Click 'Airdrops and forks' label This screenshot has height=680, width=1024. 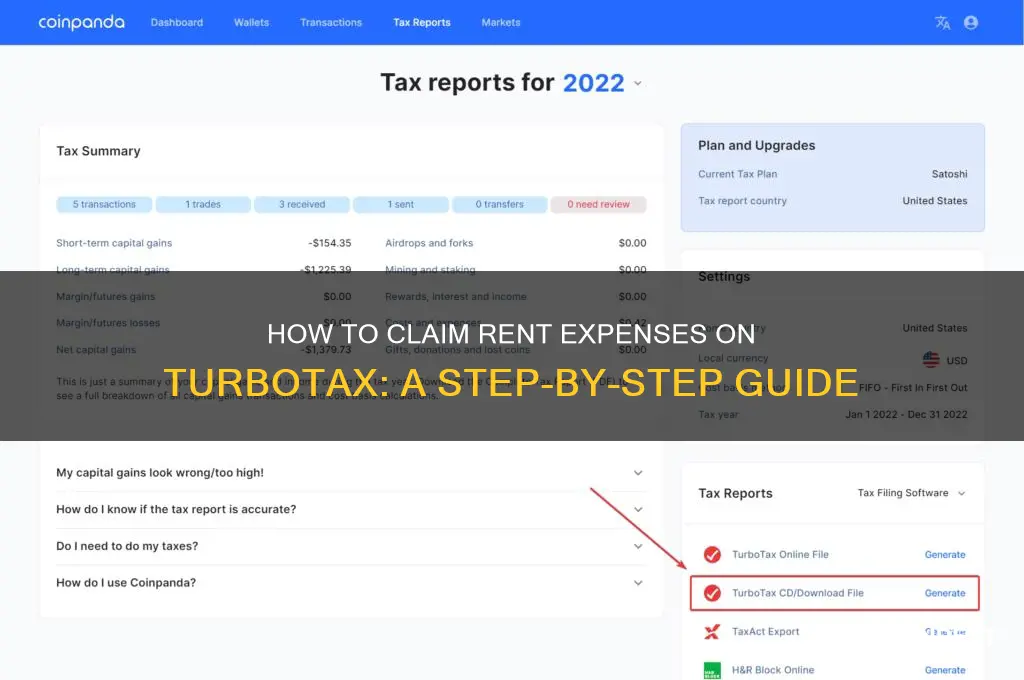[x=429, y=243]
